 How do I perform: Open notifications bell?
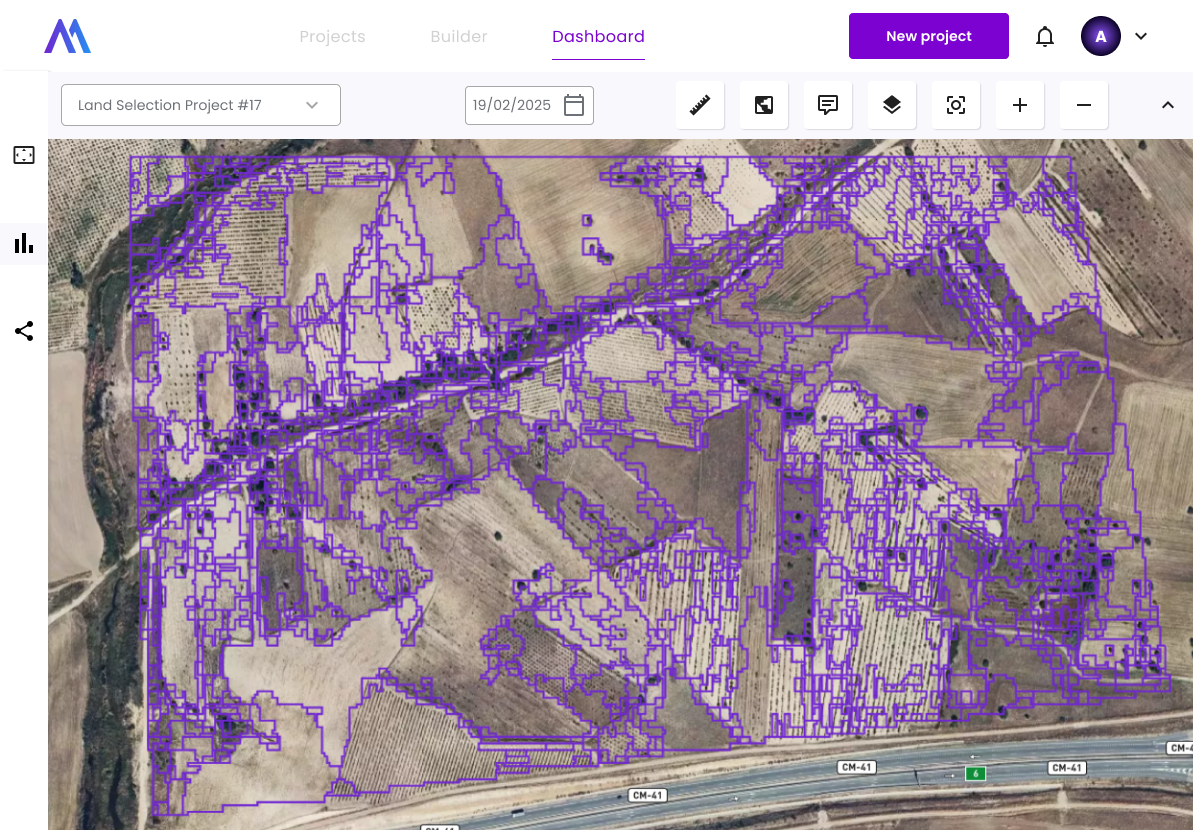pos(1045,37)
